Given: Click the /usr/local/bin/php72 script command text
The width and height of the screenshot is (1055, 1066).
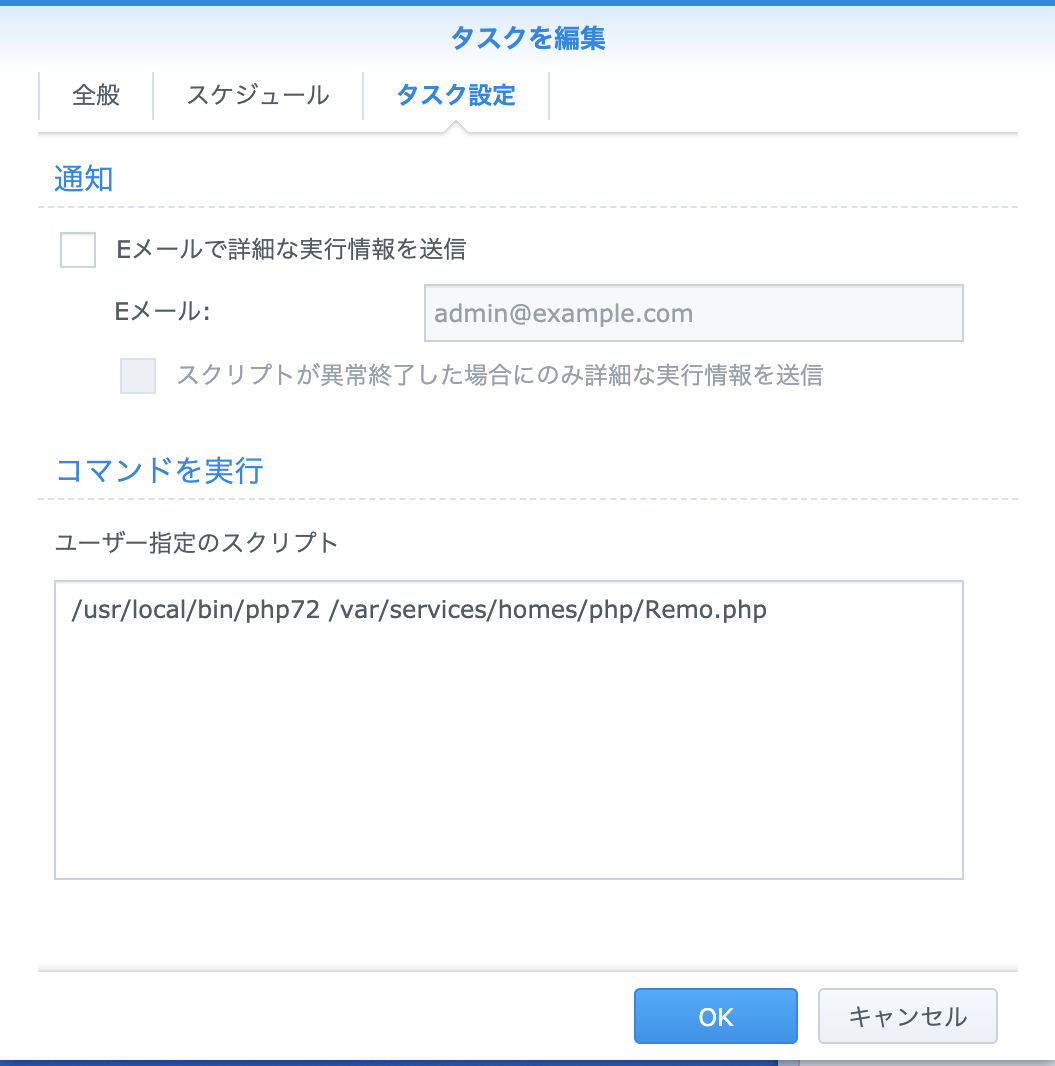Looking at the screenshot, I should 196,610.
